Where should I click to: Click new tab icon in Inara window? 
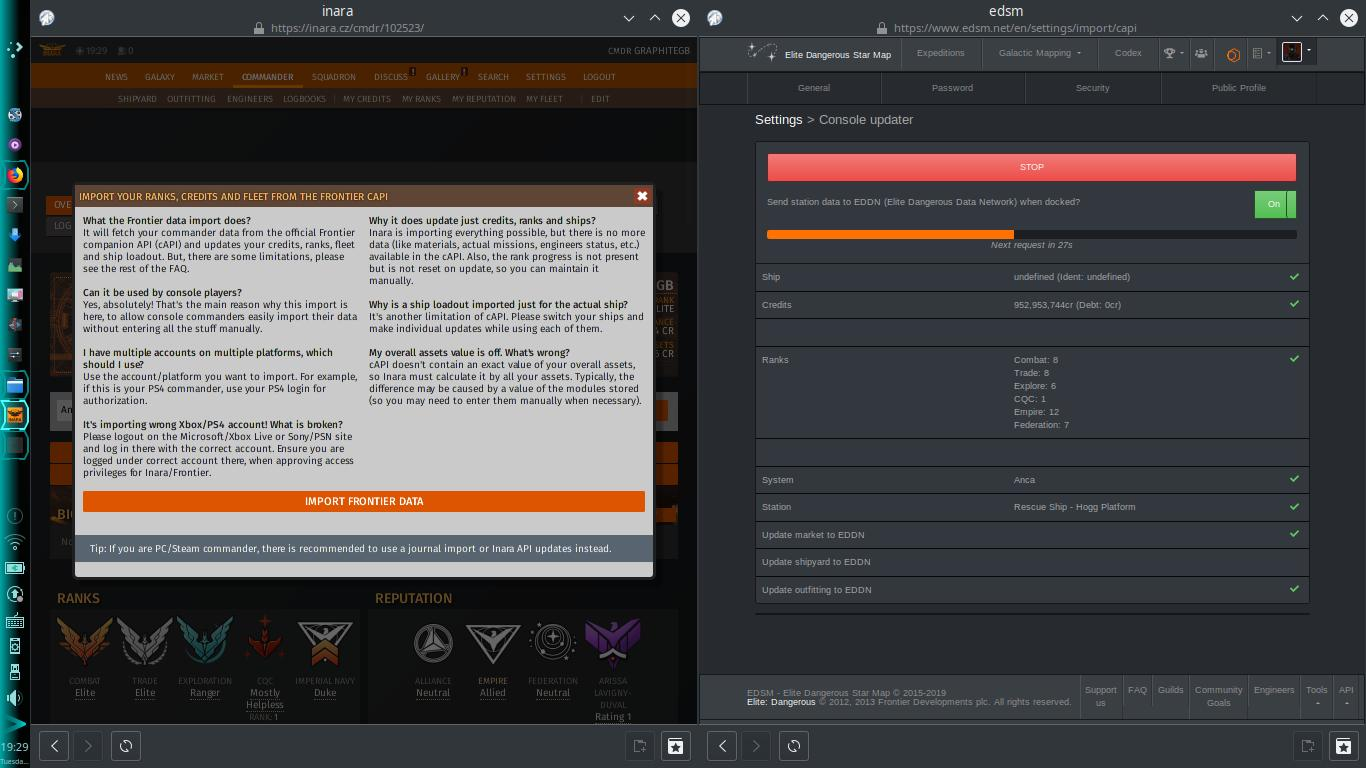(x=640, y=745)
